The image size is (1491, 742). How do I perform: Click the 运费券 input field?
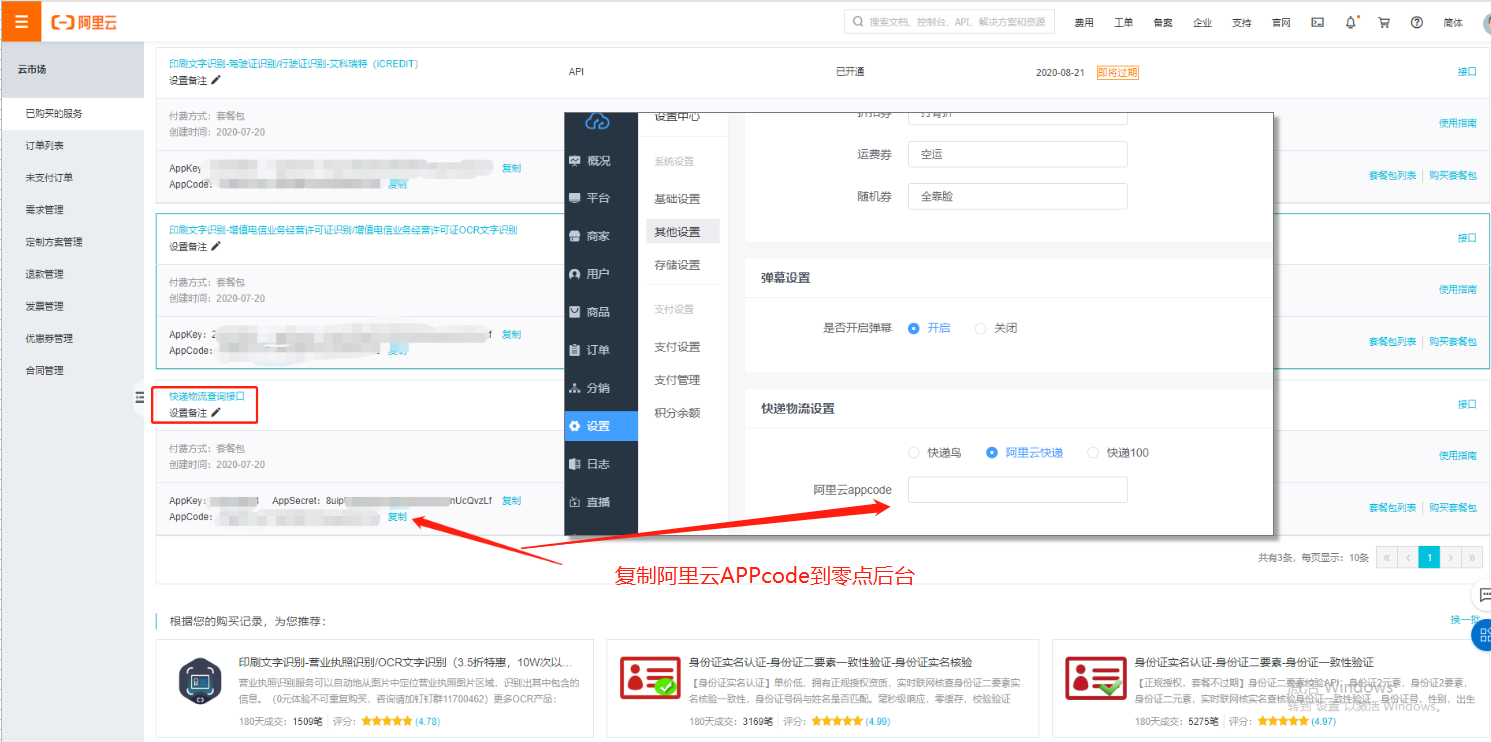click(1018, 154)
